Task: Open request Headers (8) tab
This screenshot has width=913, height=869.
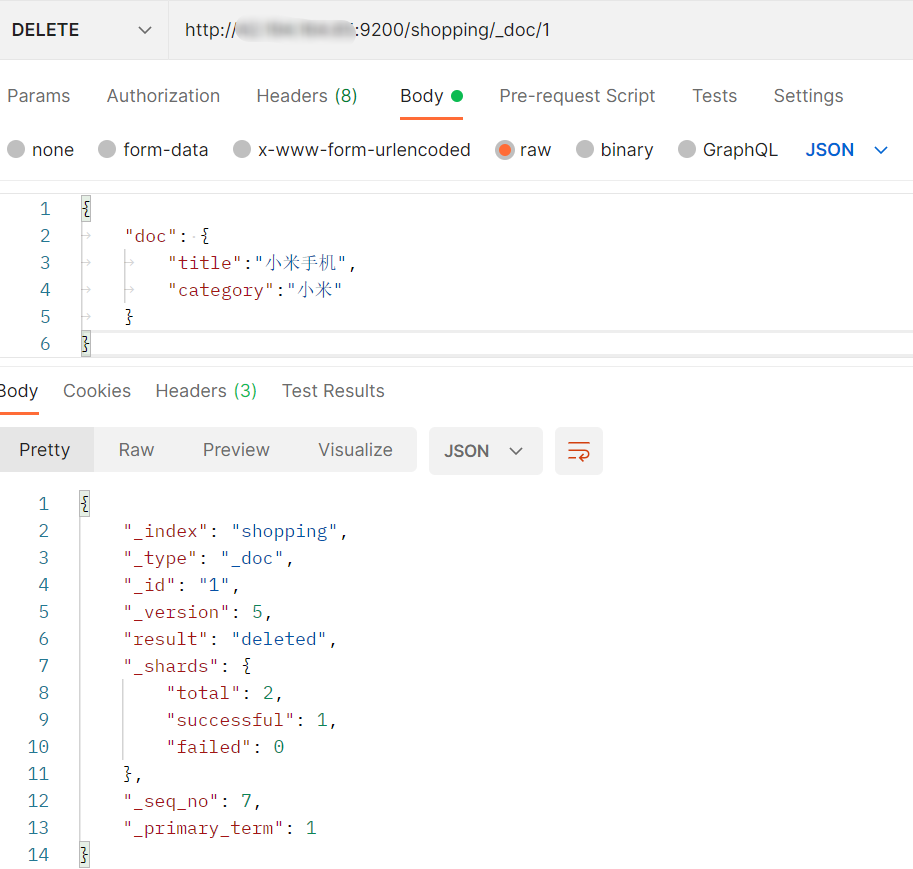Action: point(306,96)
